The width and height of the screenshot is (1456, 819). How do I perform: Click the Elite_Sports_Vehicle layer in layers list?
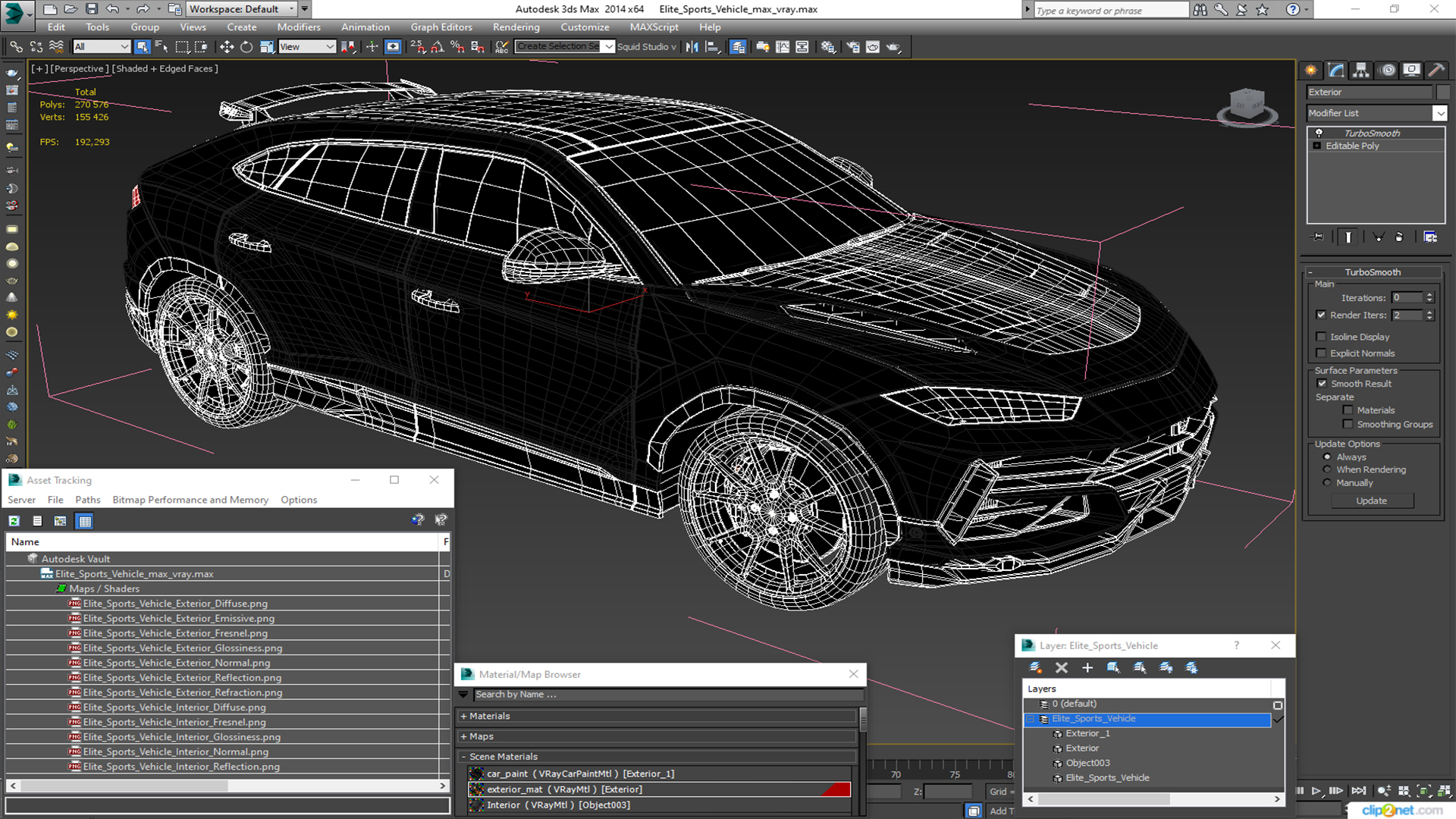1094,718
